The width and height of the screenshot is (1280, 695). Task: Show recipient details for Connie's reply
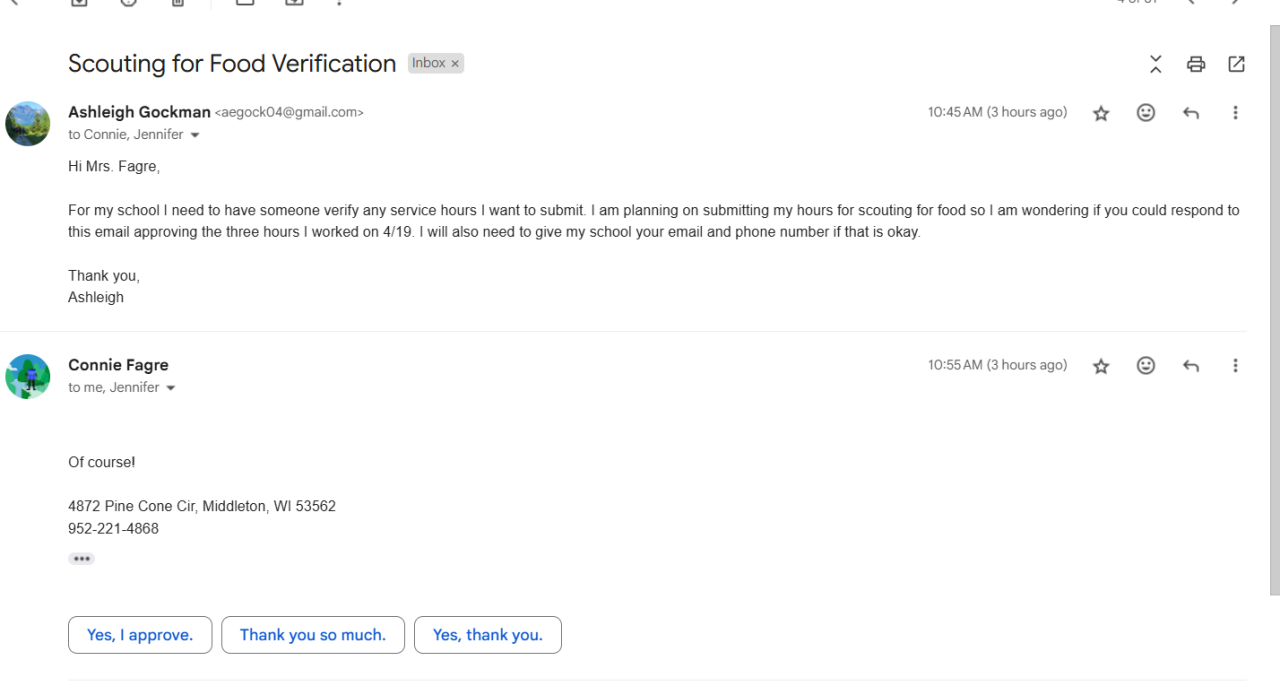point(170,388)
